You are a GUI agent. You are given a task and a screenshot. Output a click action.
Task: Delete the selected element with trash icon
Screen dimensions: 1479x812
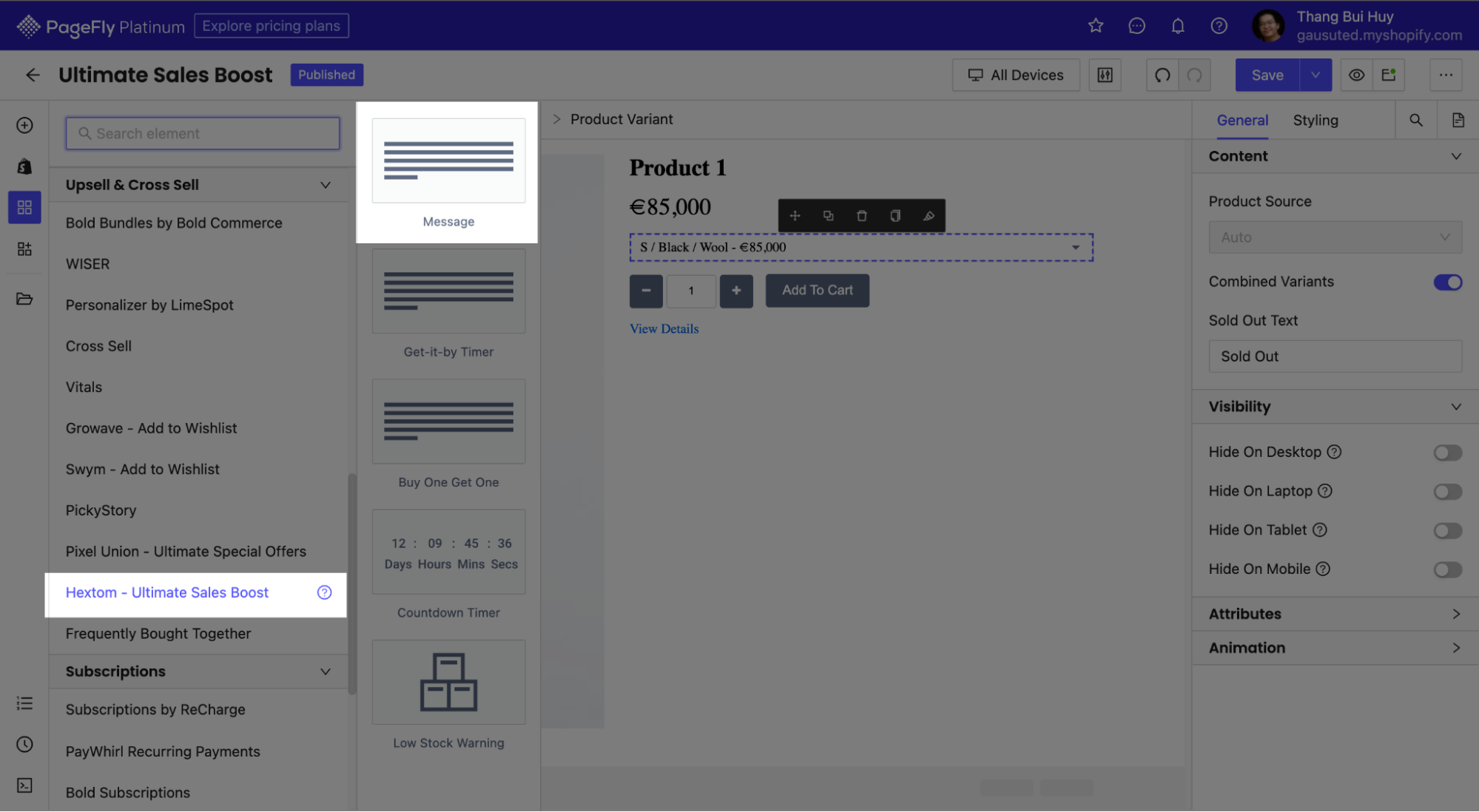[861, 216]
